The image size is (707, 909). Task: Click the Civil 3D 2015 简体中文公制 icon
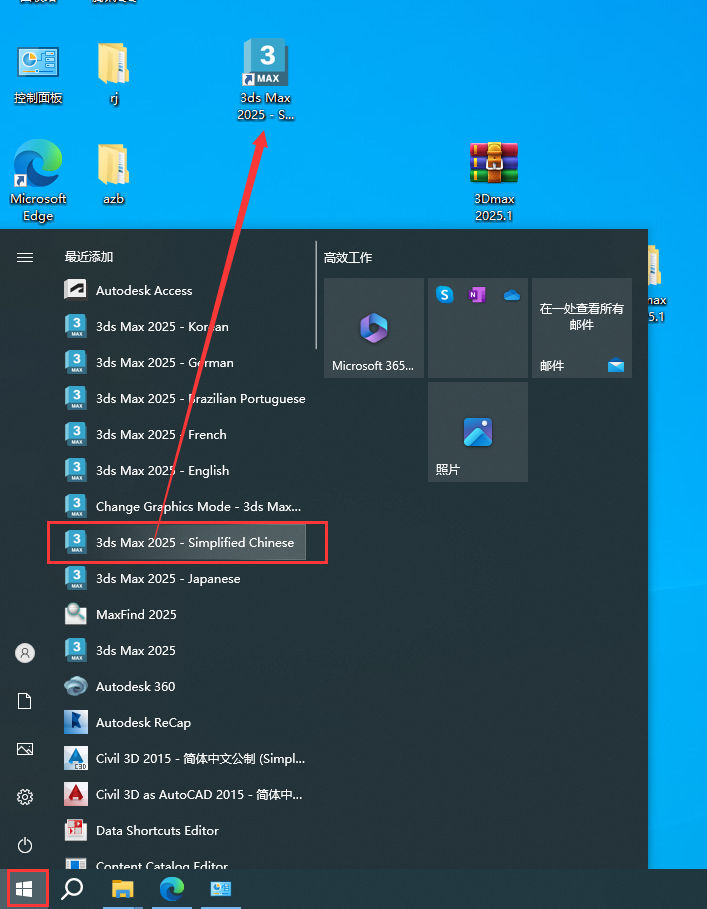pos(76,758)
